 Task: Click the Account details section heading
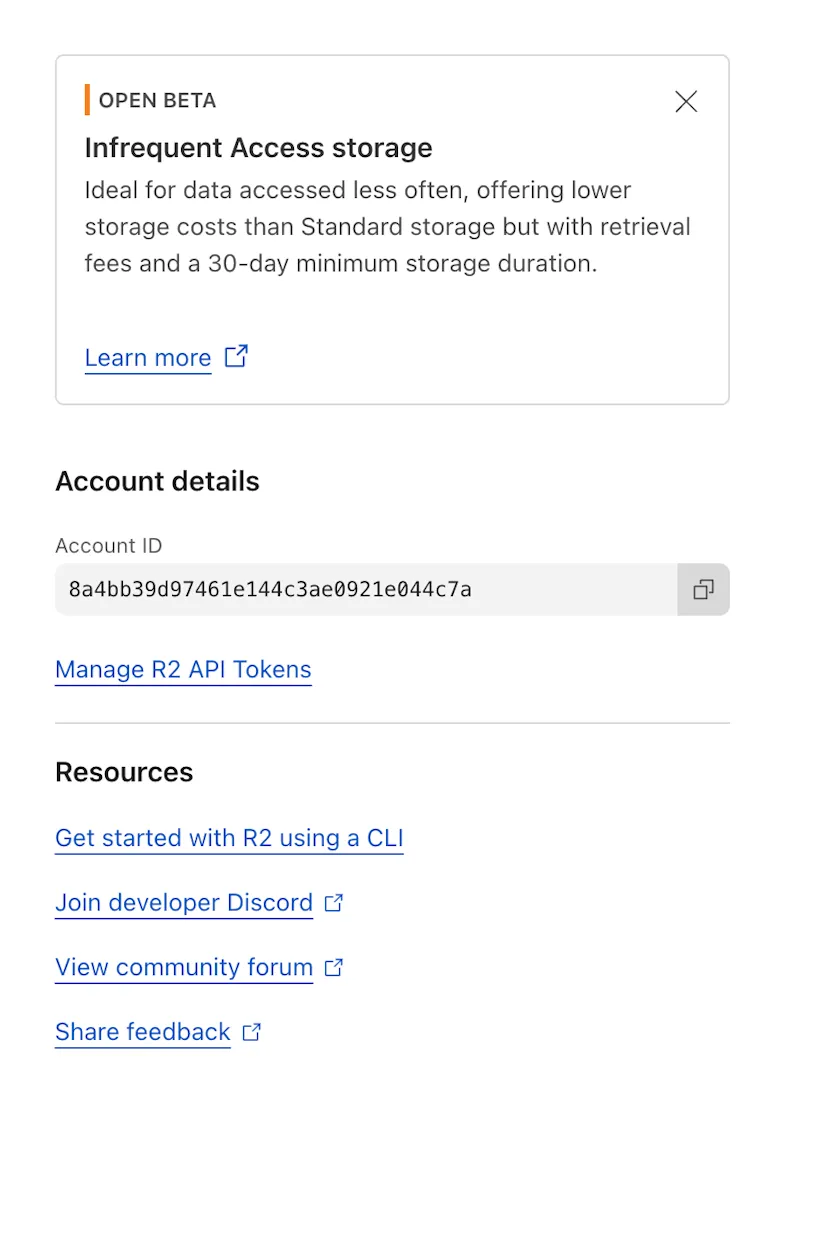(157, 481)
